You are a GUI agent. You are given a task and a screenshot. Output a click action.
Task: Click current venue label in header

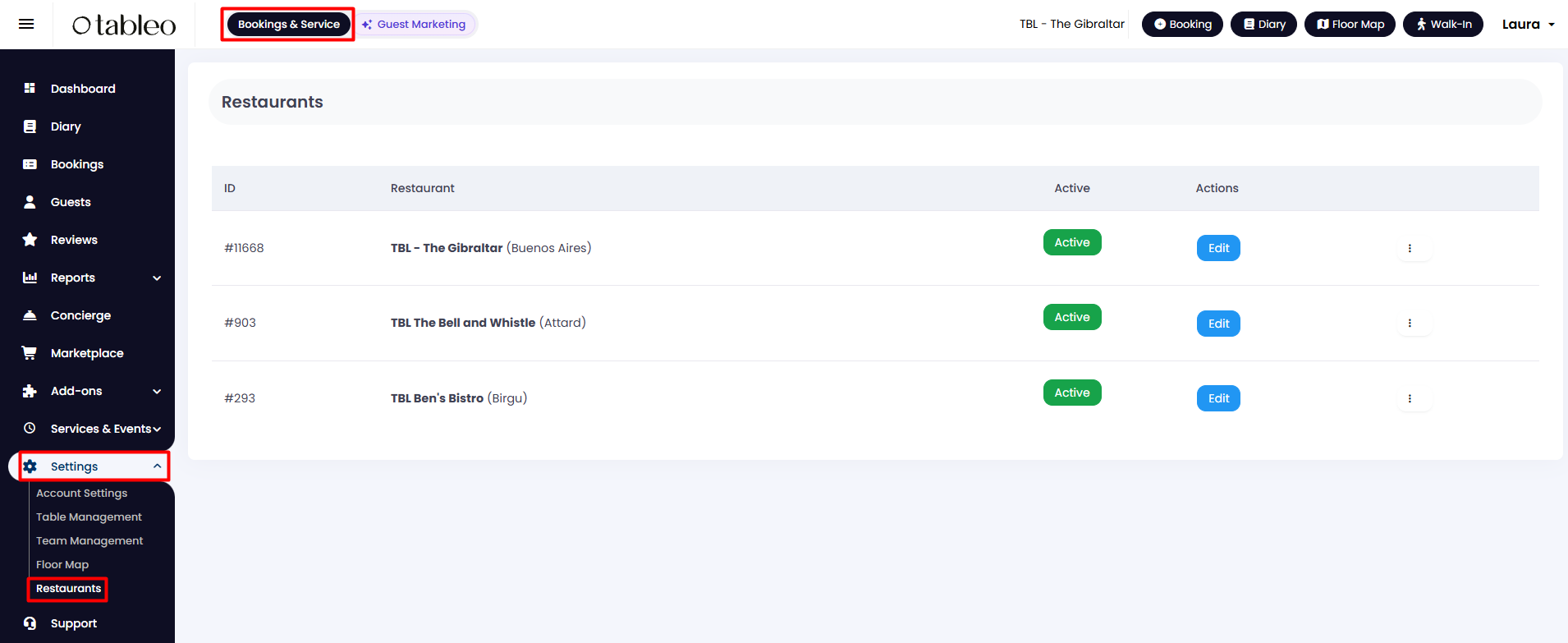pos(1072,24)
